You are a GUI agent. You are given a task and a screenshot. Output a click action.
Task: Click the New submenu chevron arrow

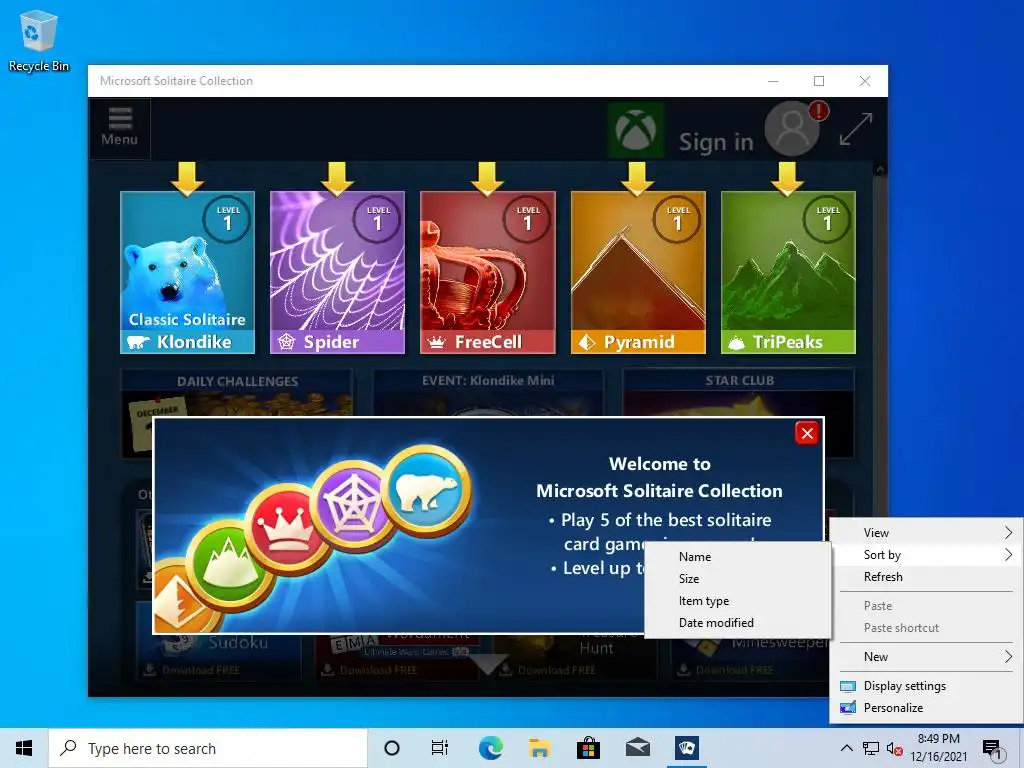pos(1008,657)
